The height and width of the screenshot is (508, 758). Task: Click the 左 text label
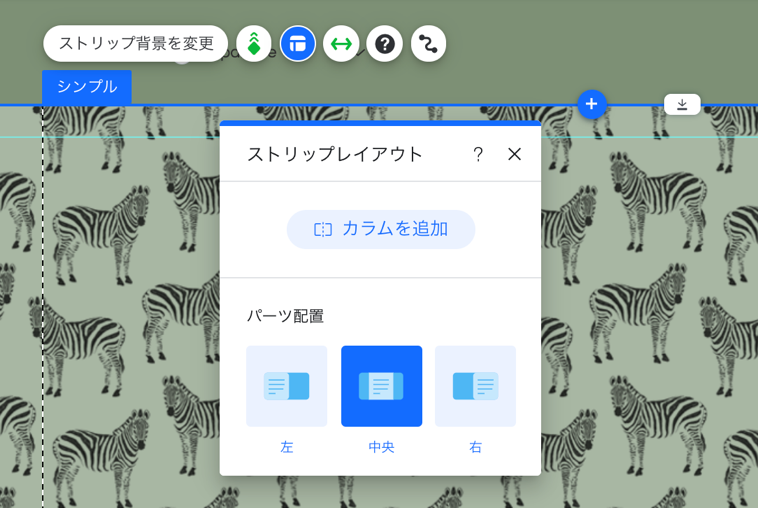(287, 447)
